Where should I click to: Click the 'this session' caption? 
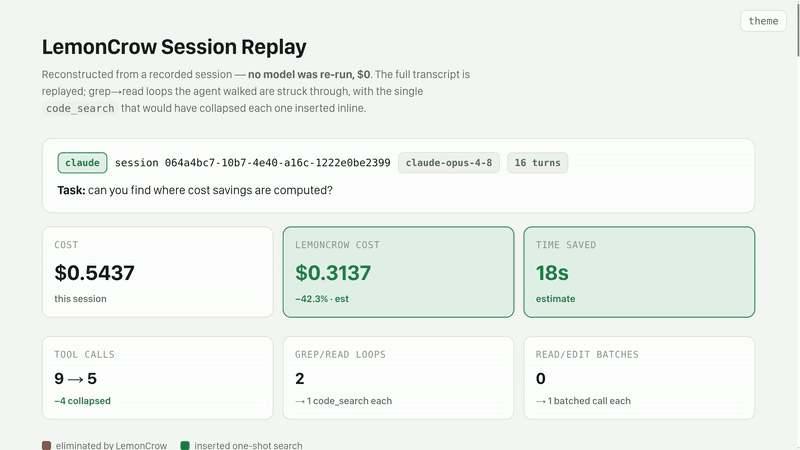click(x=81, y=299)
